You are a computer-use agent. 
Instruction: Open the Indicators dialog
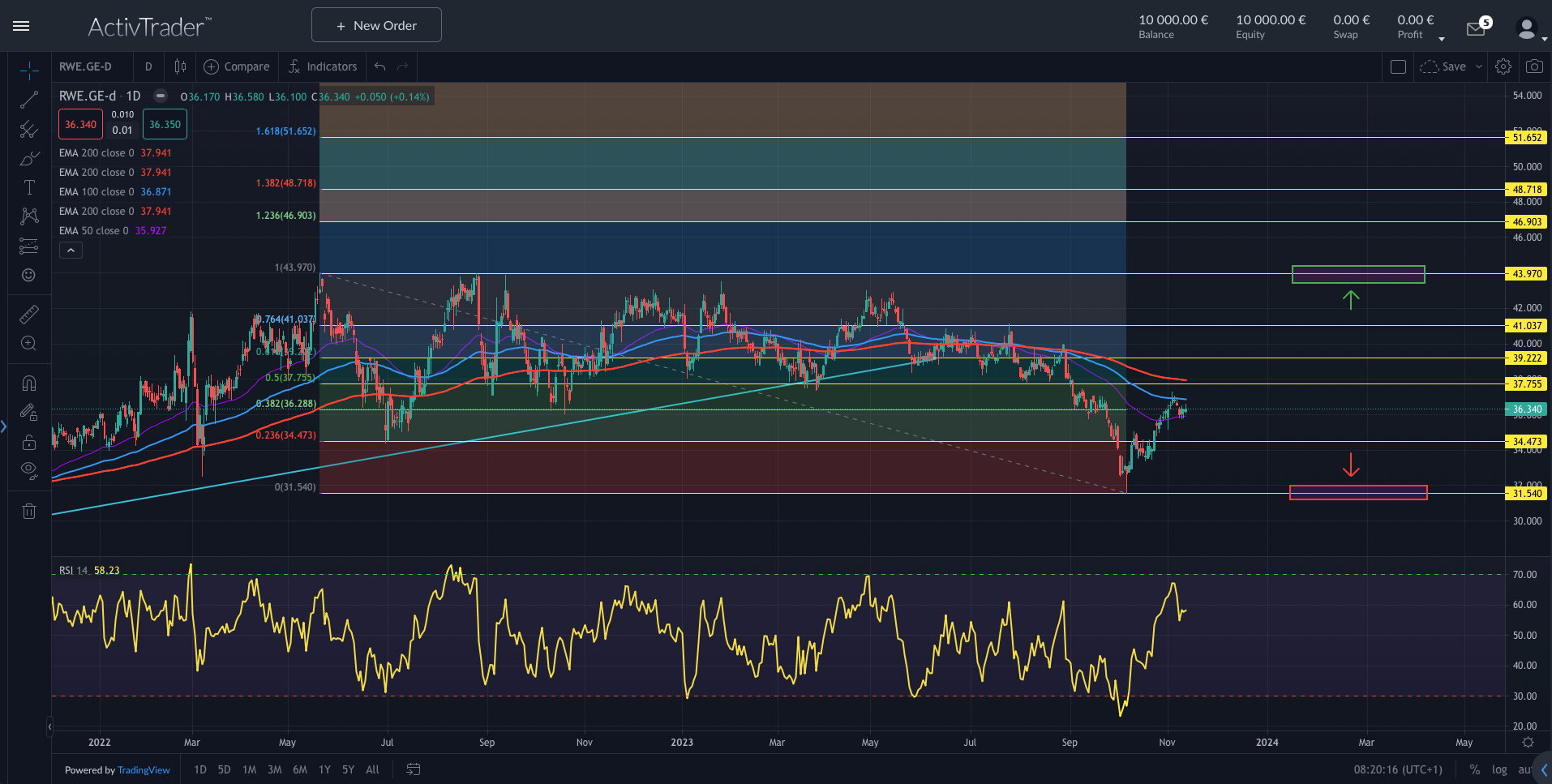pyautogui.click(x=323, y=66)
